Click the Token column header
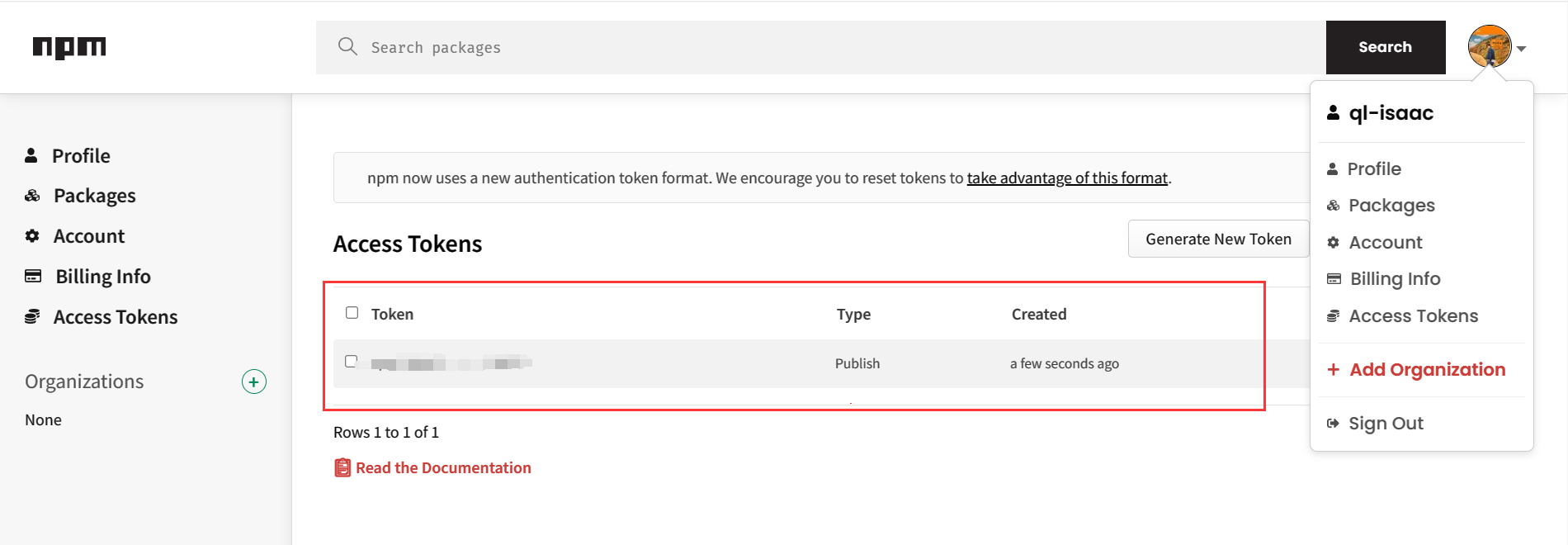The image size is (1568, 545). 392,314
